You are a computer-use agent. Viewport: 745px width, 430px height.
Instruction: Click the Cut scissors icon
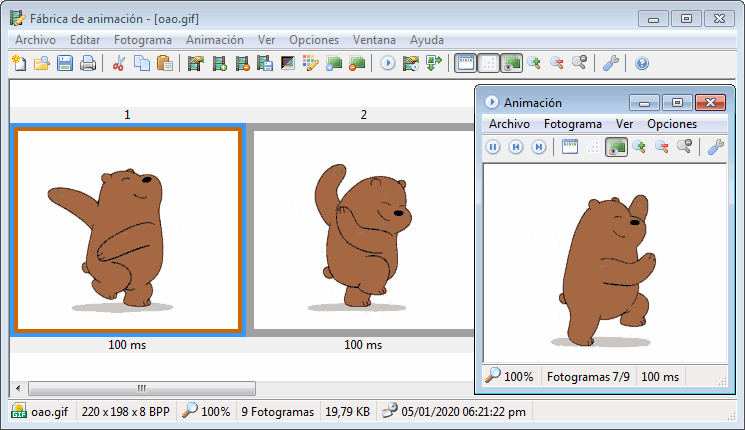119,63
